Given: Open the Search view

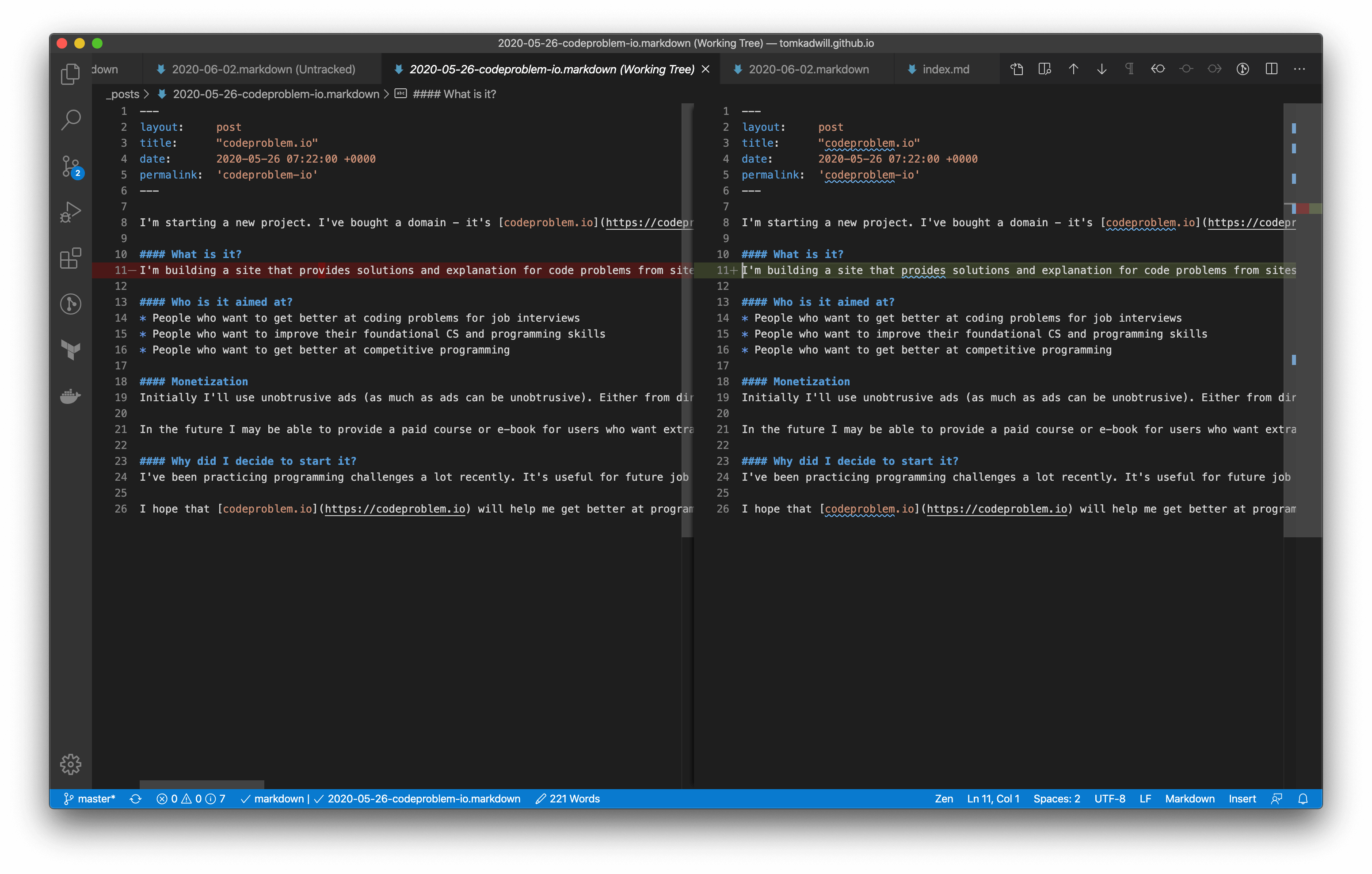Looking at the screenshot, I should click(70, 120).
